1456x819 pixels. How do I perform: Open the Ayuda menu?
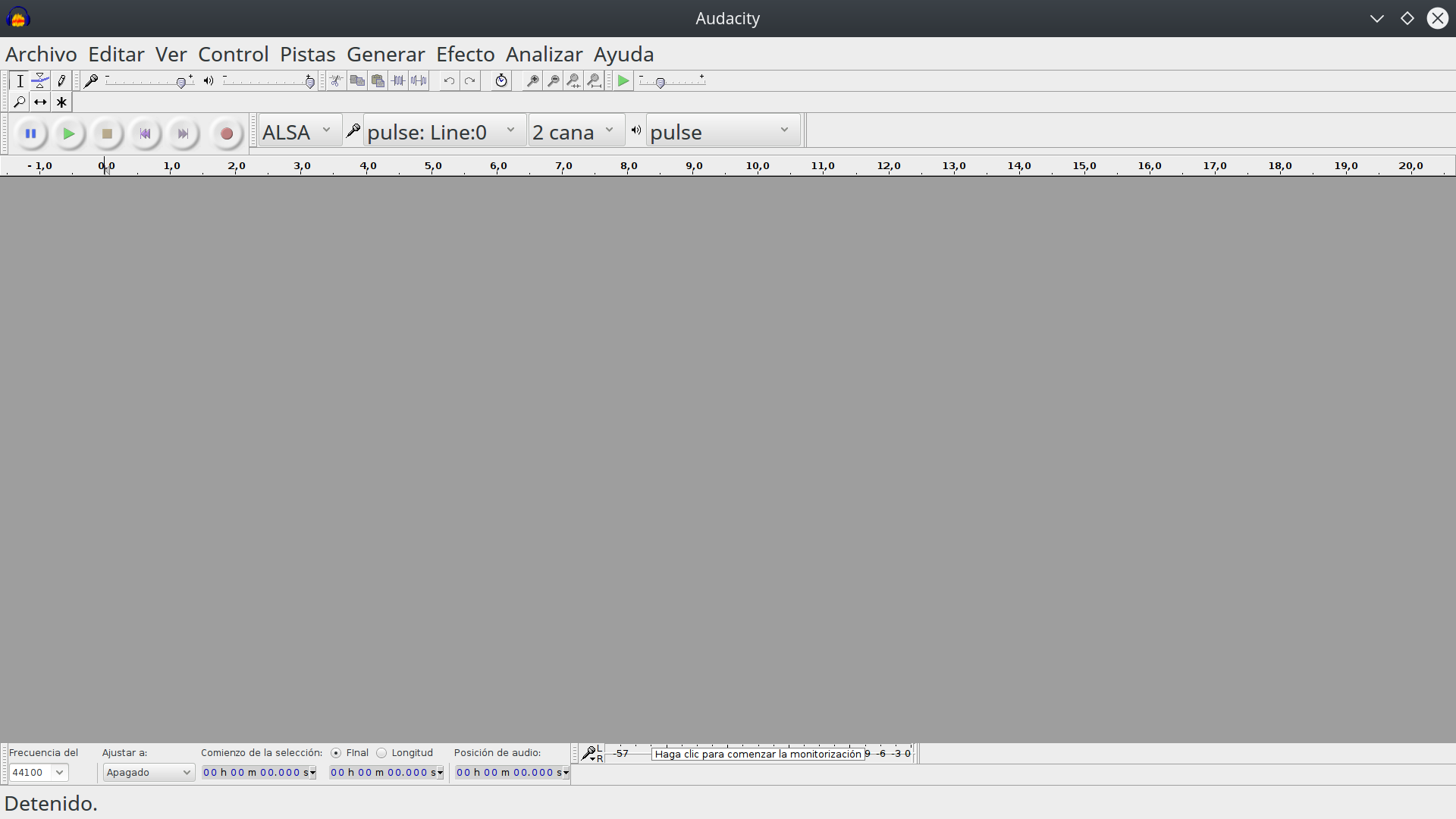(623, 55)
